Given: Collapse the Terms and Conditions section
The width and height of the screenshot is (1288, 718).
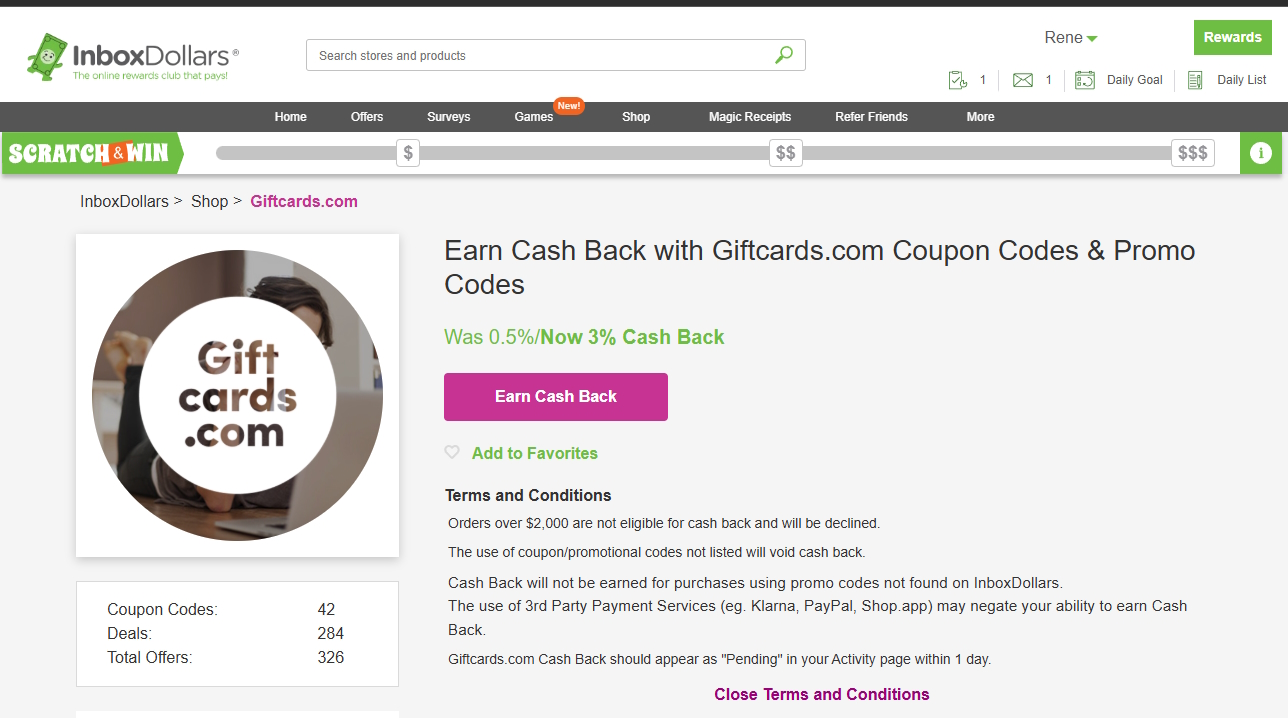Looking at the screenshot, I should (x=821, y=694).
